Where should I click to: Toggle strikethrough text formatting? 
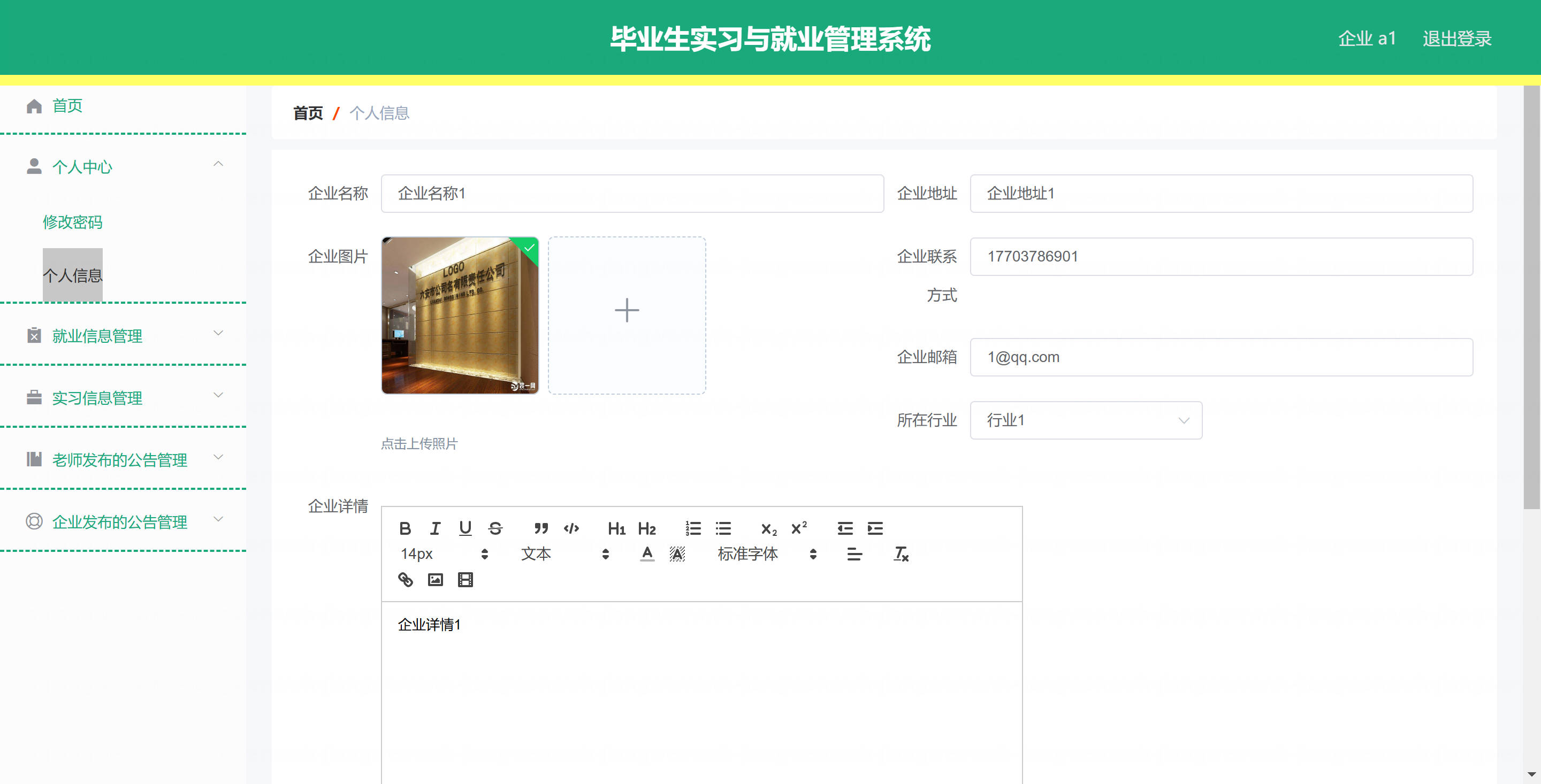click(x=495, y=528)
